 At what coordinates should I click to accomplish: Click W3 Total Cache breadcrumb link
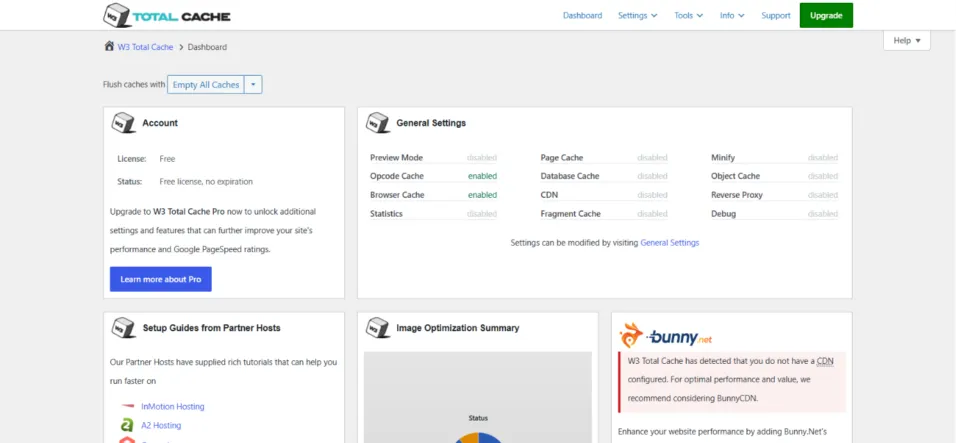[x=145, y=47]
